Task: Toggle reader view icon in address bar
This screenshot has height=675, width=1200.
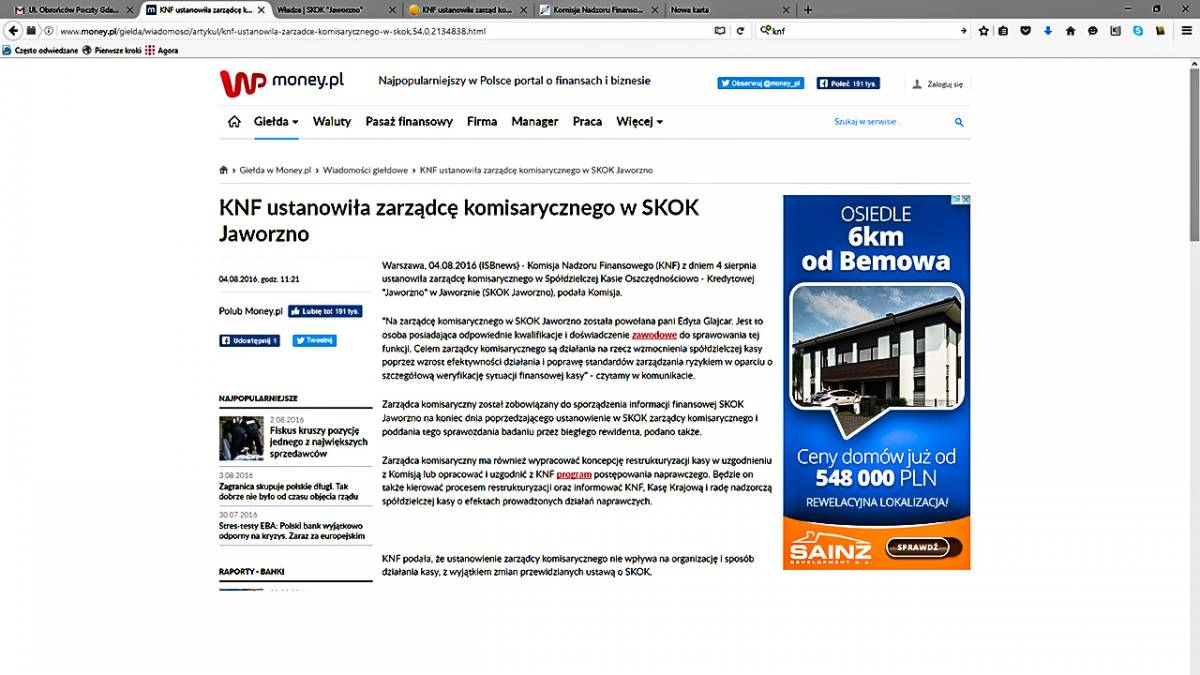Action: click(x=721, y=31)
